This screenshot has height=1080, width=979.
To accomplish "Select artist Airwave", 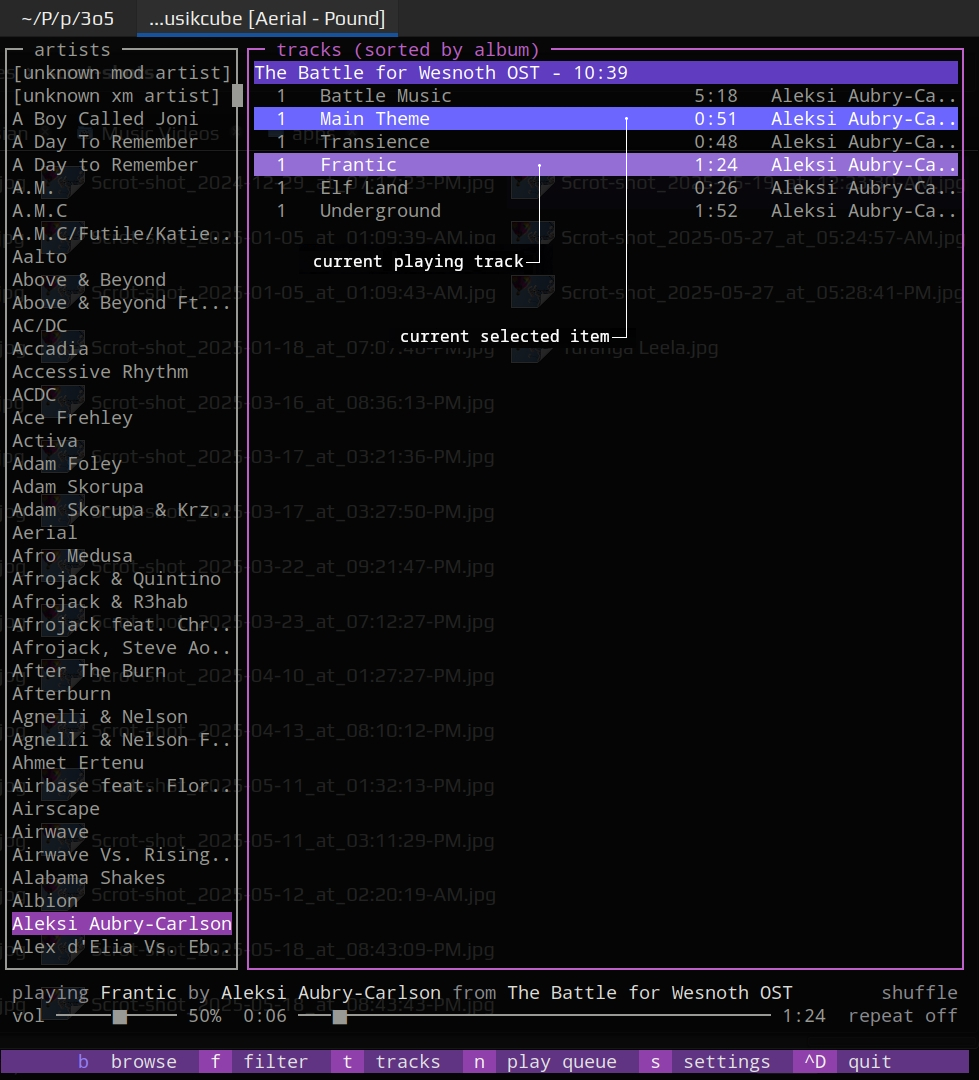I will coord(50,832).
